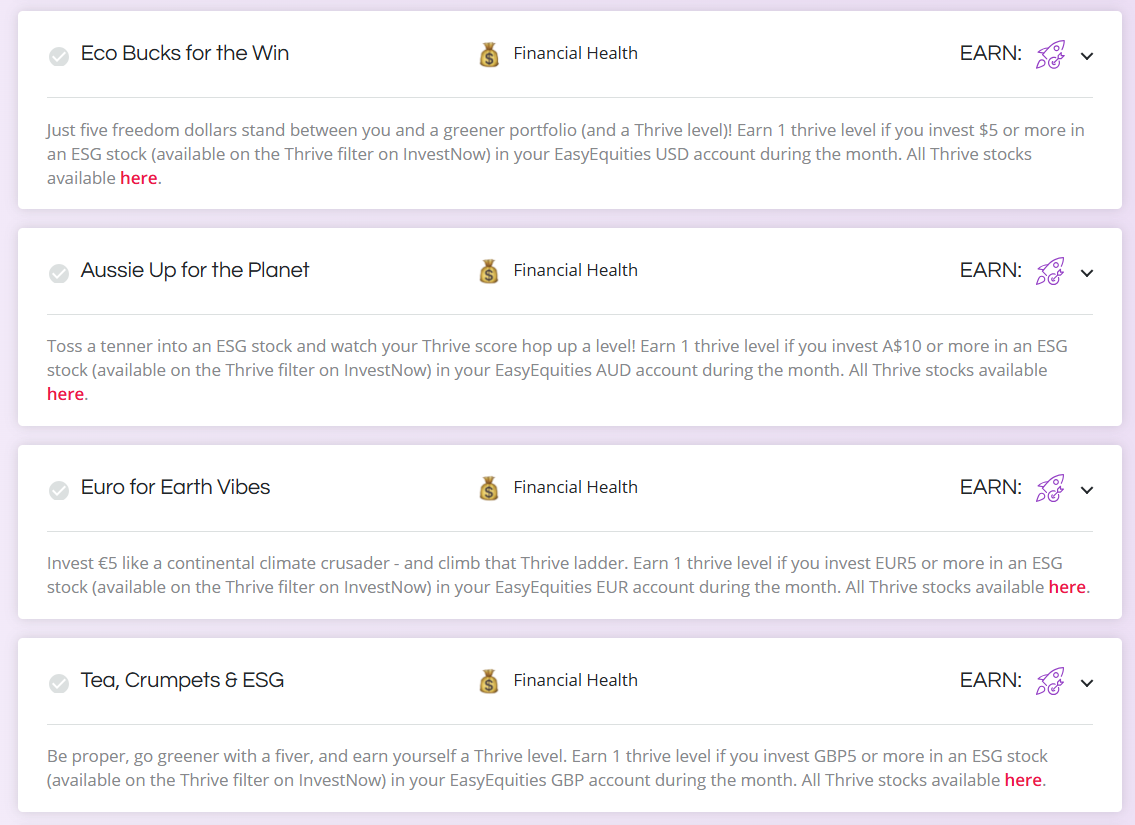Collapse the Aussie Up for the Planet chevron

click(1087, 273)
